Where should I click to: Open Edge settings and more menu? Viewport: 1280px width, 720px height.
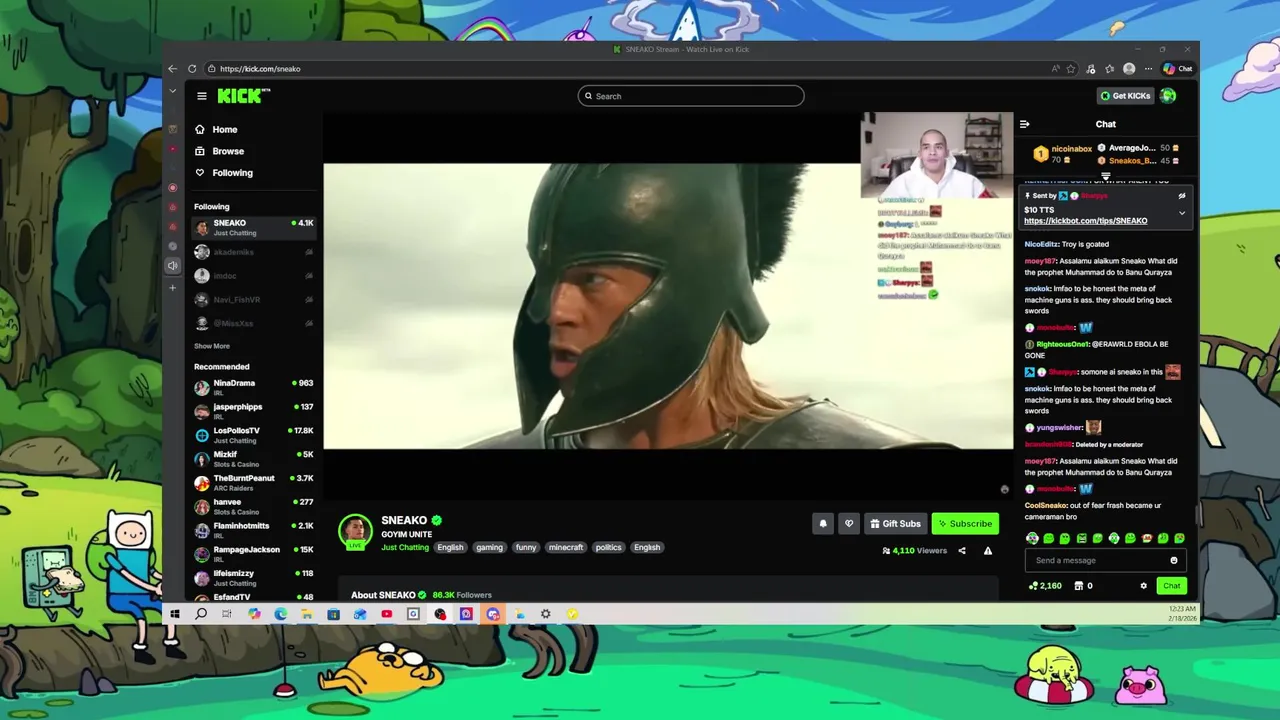(x=1148, y=69)
